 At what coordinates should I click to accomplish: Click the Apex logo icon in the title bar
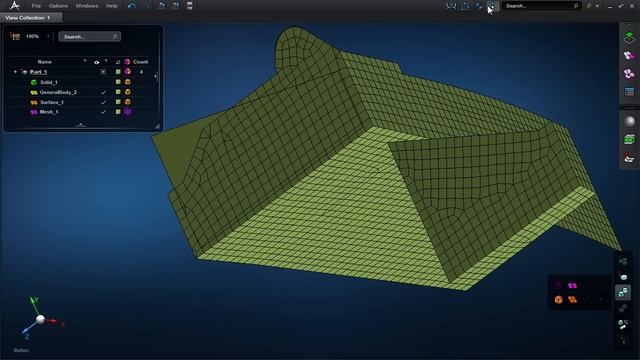point(15,6)
